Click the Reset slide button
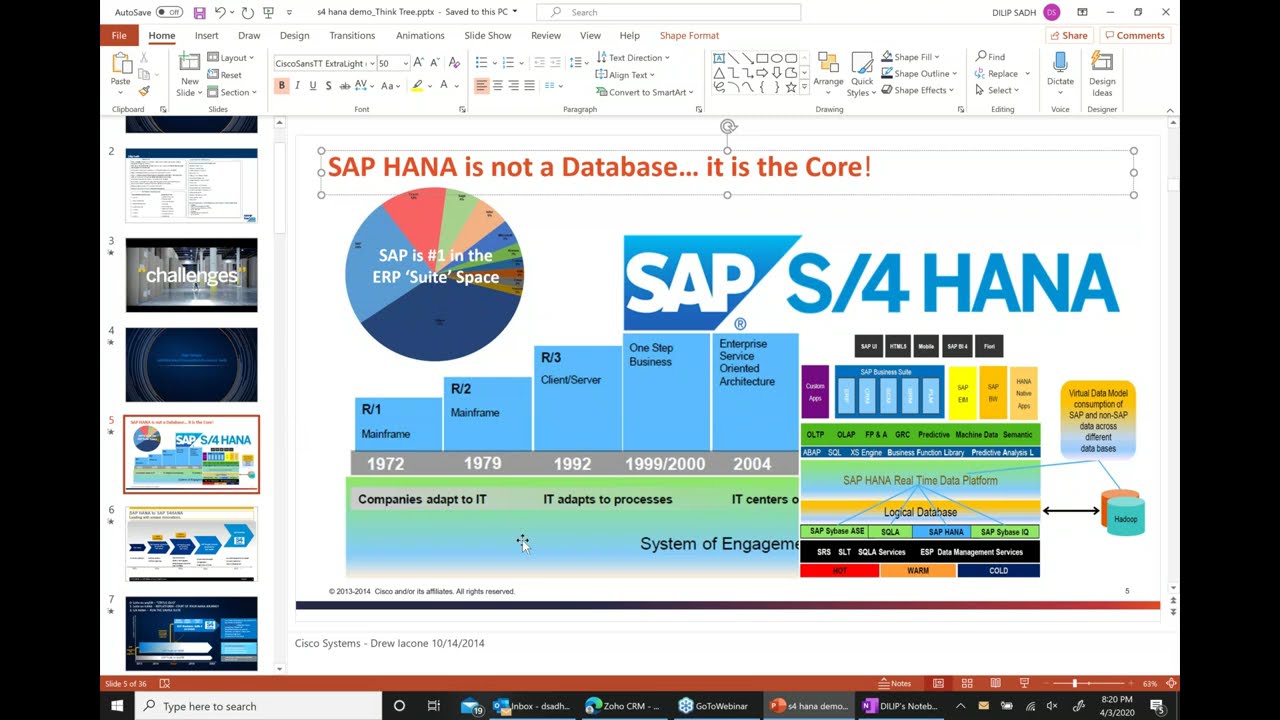Viewport: 1280px width, 720px height. pos(225,75)
